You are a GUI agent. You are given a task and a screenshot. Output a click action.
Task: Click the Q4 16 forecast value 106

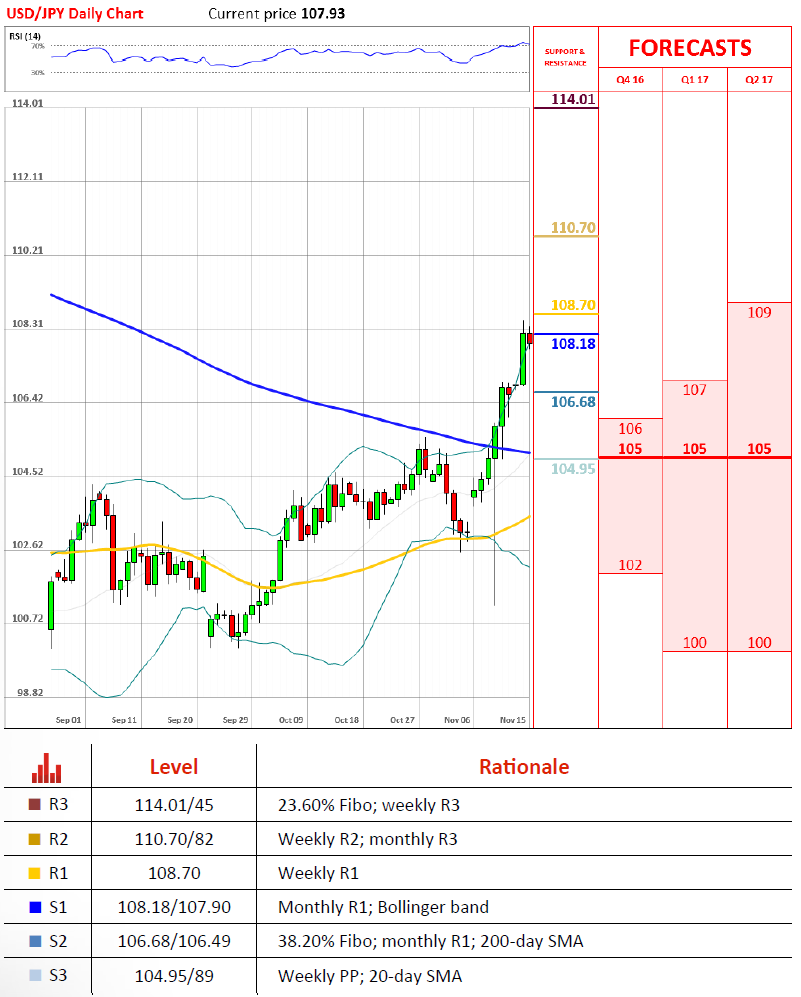coord(630,429)
